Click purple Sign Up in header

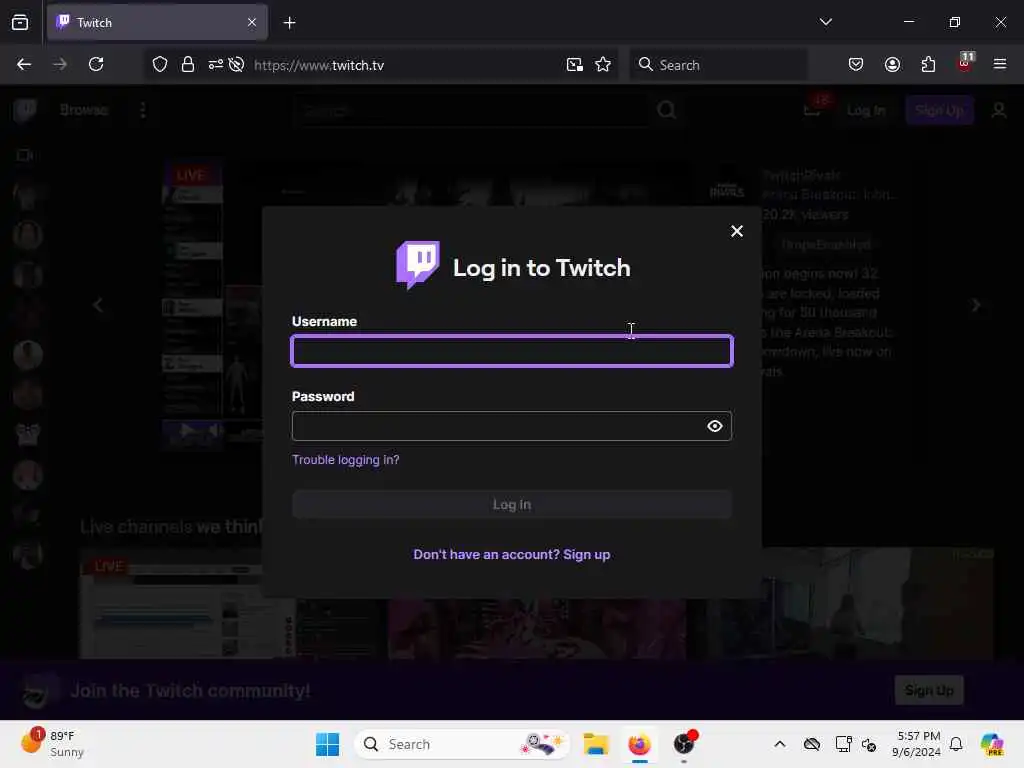[x=939, y=110]
